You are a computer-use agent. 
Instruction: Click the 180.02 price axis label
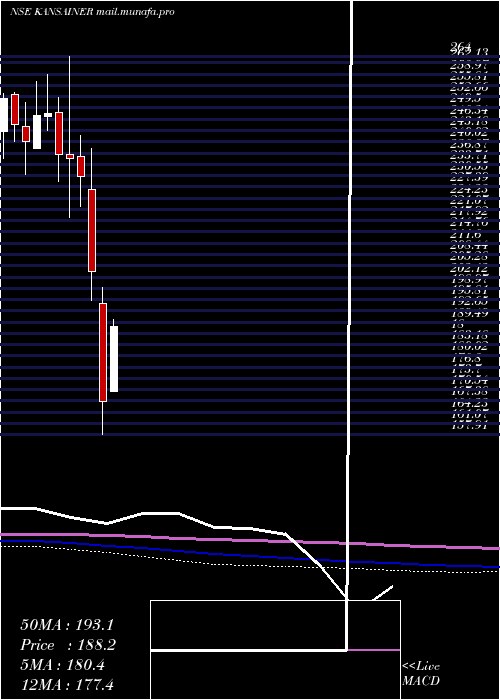pos(468,346)
